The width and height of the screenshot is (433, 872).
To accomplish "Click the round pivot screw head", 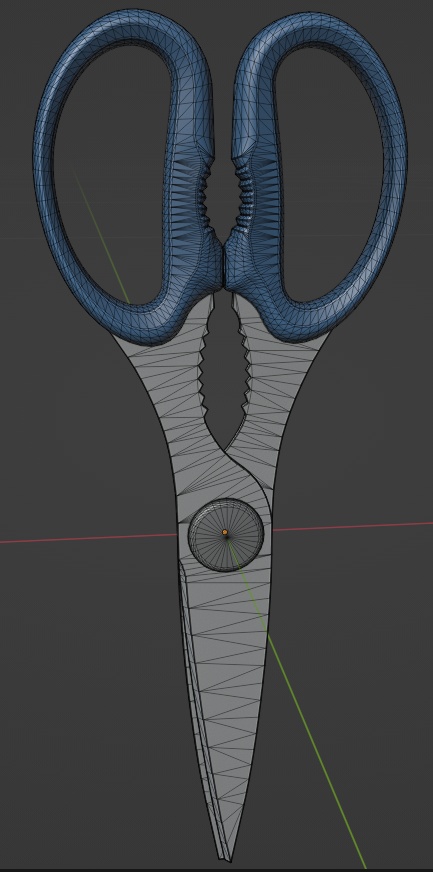I will pyautogui.click(x=225, y=535).
